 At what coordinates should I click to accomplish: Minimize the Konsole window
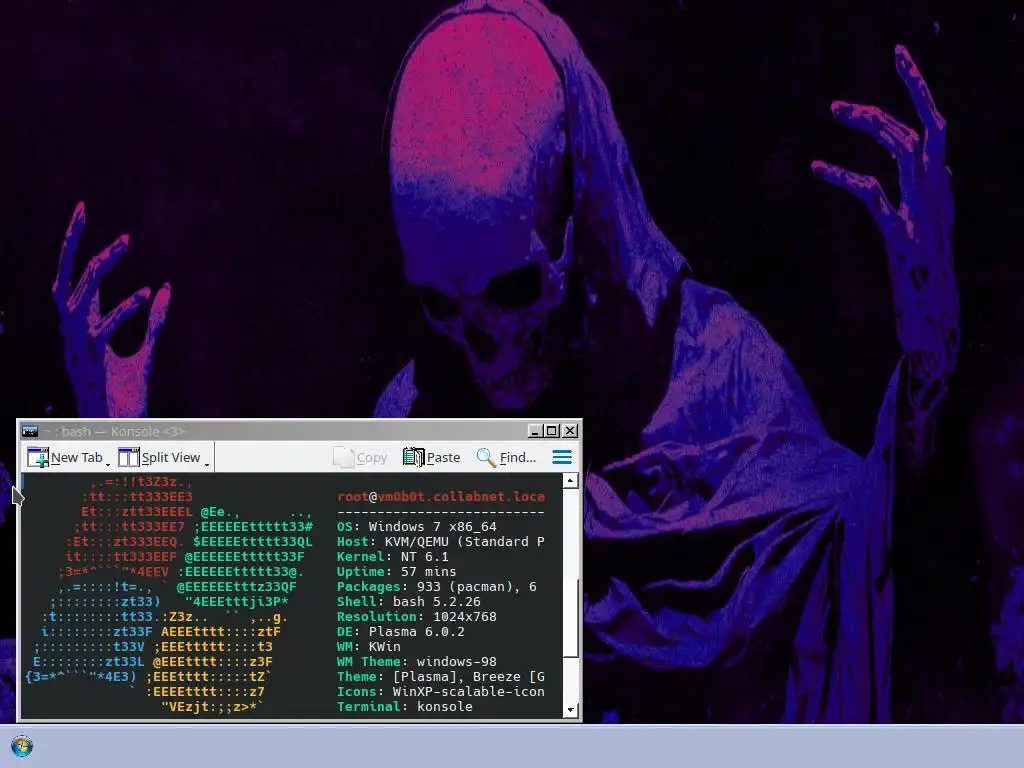click(x=535, y=431)
